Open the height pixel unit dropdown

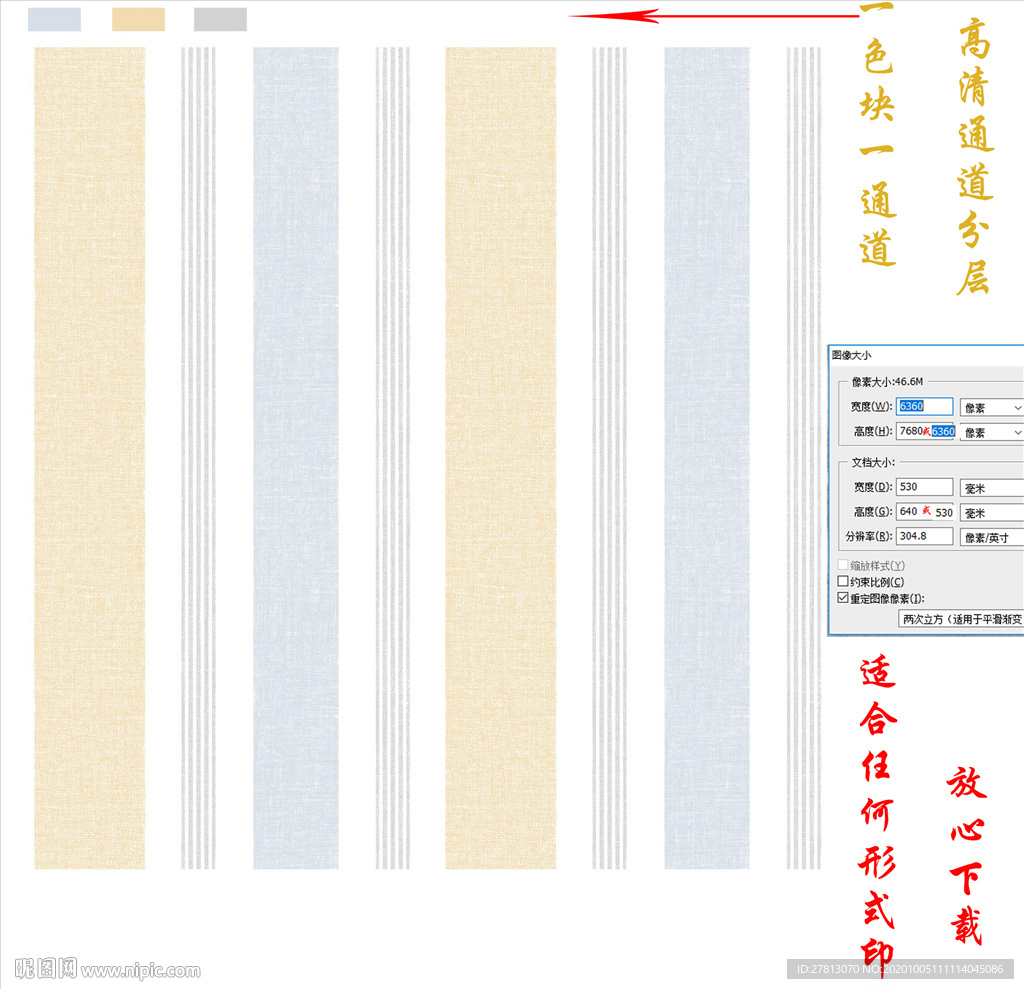tap(991, 432)
